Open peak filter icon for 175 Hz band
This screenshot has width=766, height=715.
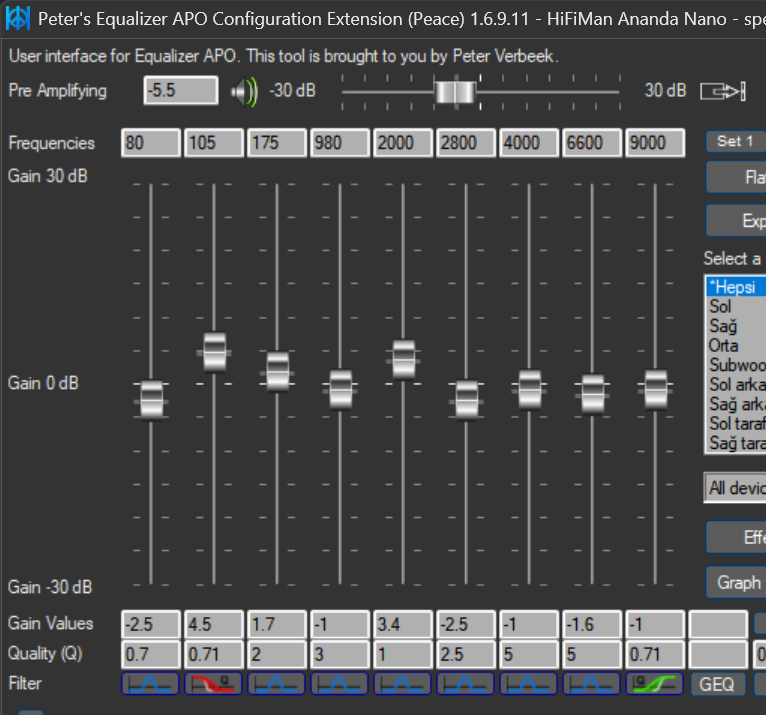(277, 684)
